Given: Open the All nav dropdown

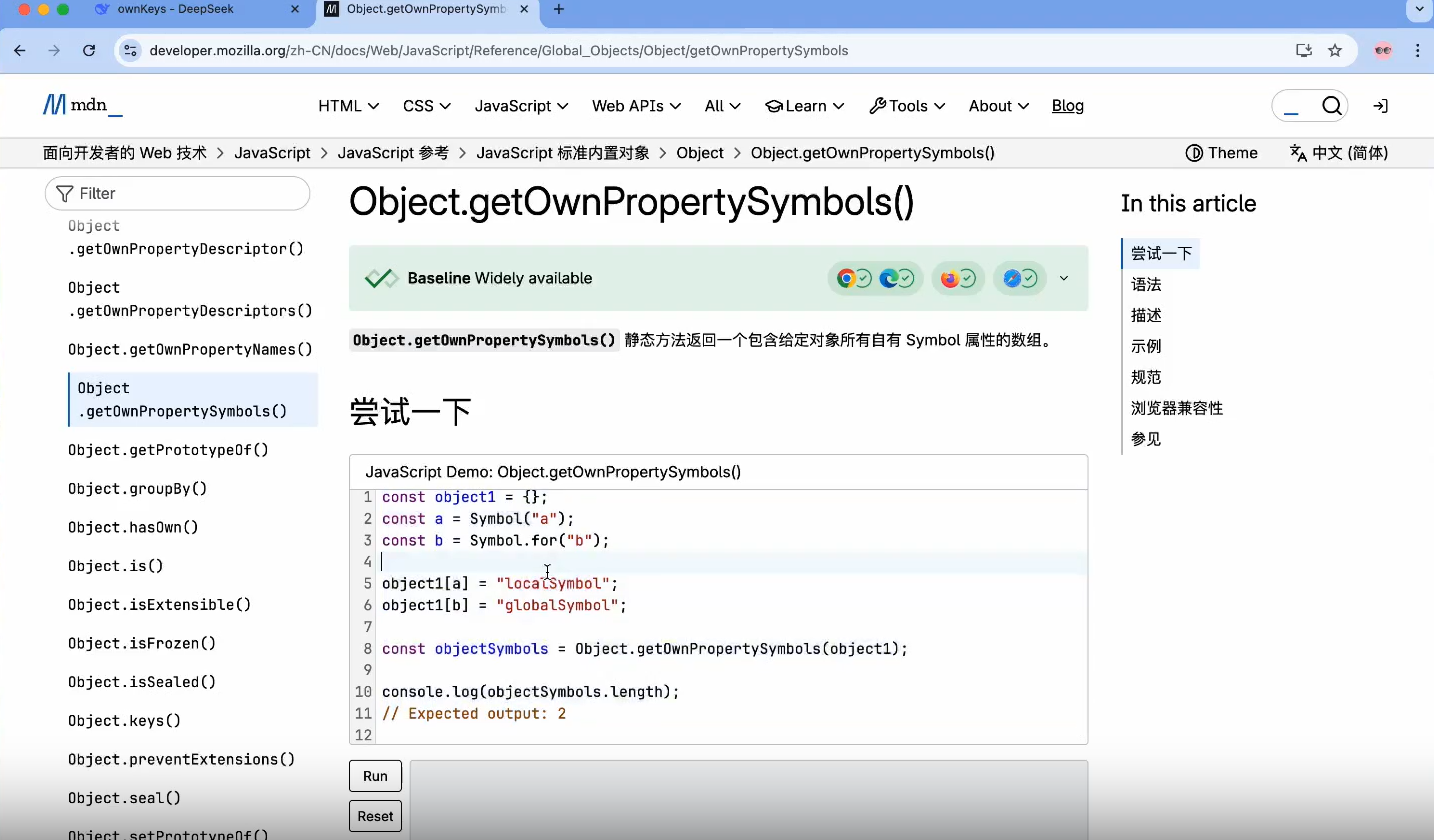Looking at the screenshot, I should pos(723,106).
